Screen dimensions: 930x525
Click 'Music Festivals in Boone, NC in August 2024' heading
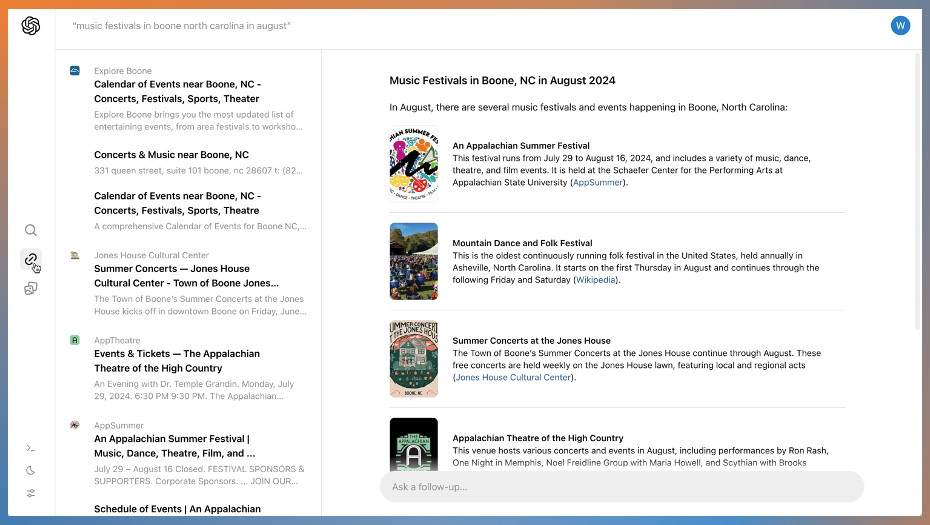[502, 81]
